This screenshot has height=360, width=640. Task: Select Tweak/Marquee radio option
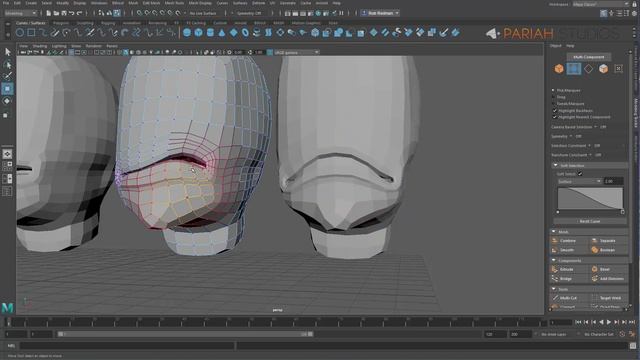click(x=553, y=104)
